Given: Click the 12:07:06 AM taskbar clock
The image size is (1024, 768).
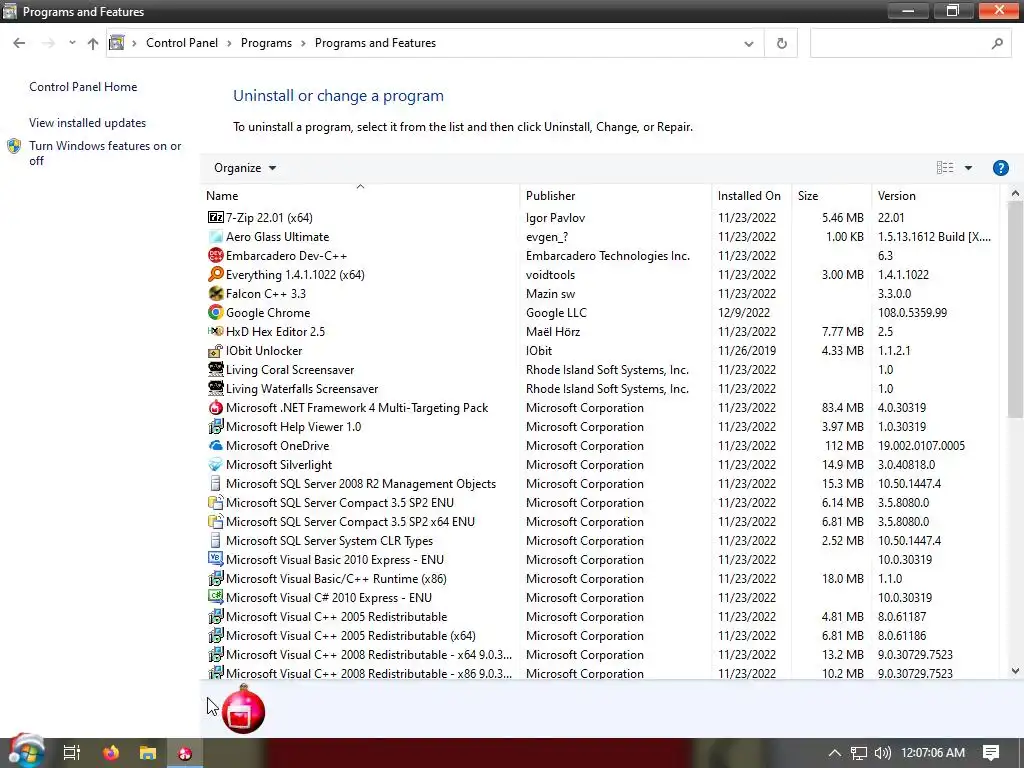Looking at the screenshot, I should point(933,753).
